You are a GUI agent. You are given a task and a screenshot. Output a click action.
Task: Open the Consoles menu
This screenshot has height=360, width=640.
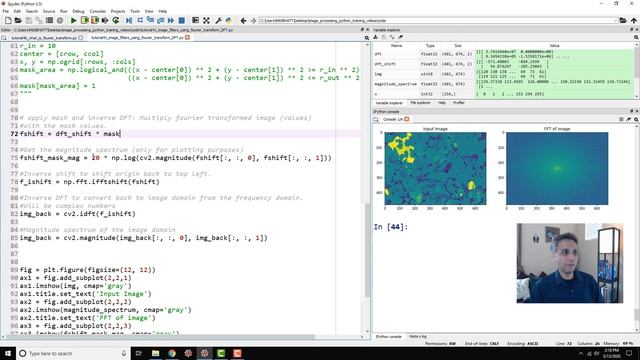click(98, 11)
